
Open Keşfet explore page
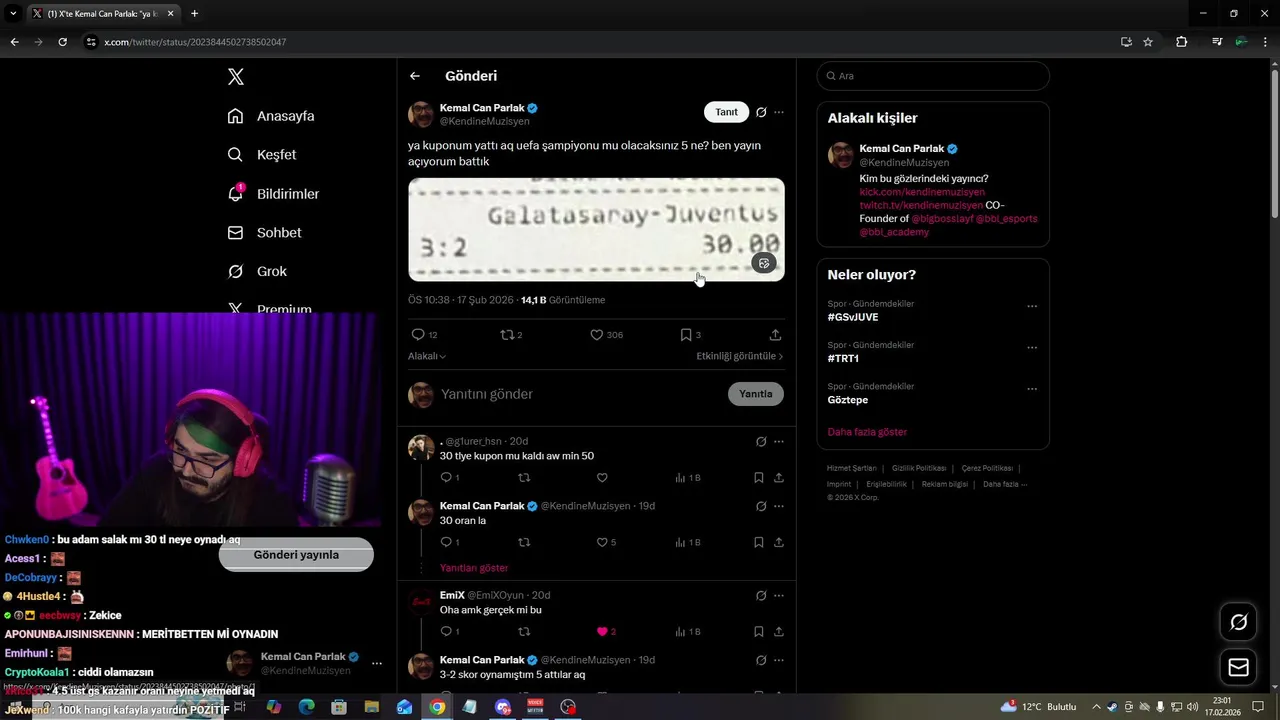click(262, 155)
